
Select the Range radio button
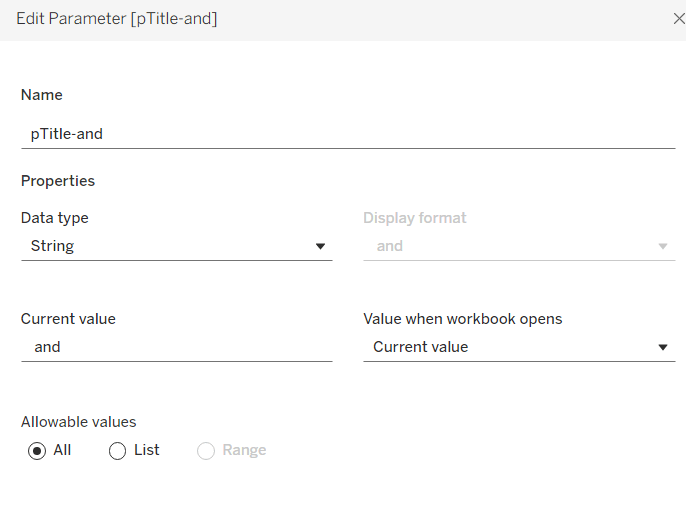click(206, 451)
